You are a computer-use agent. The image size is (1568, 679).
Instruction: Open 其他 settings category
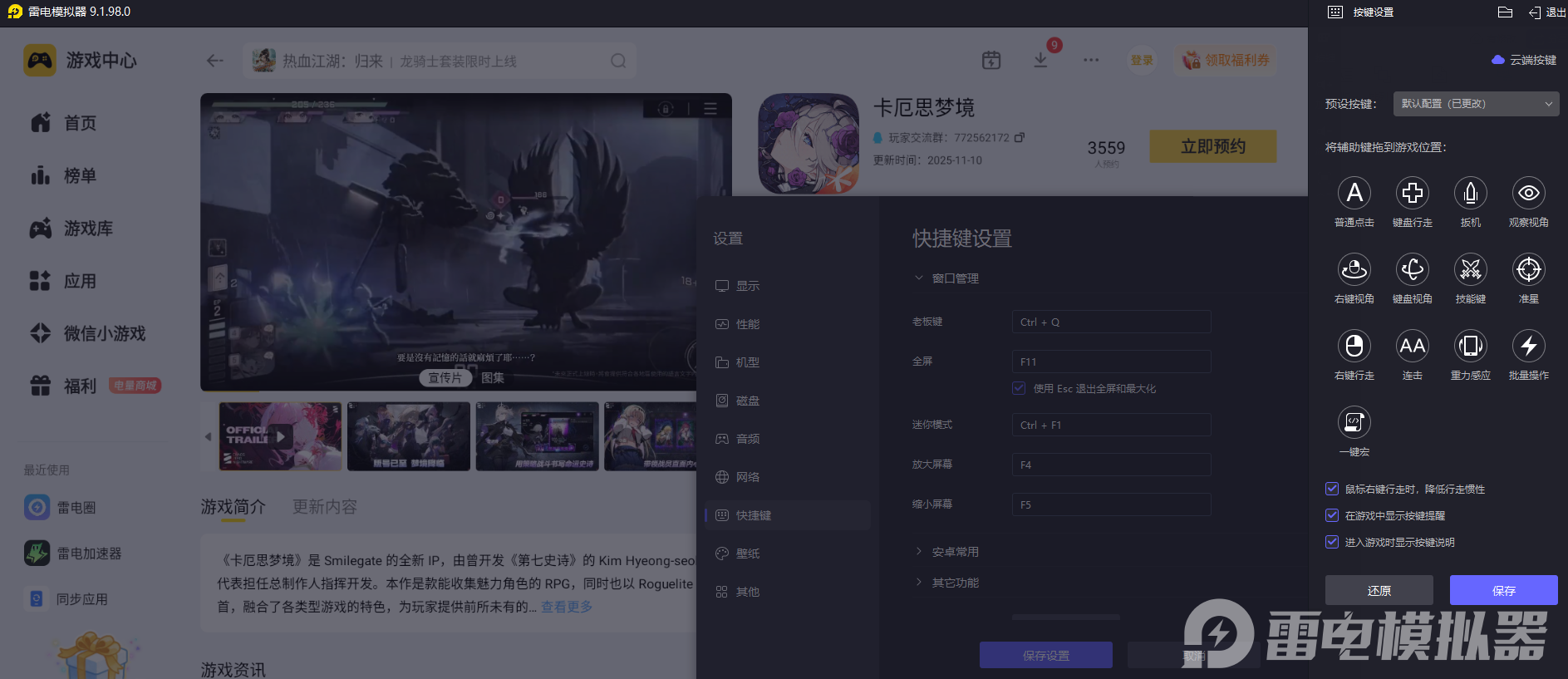(x=788, y=592)
